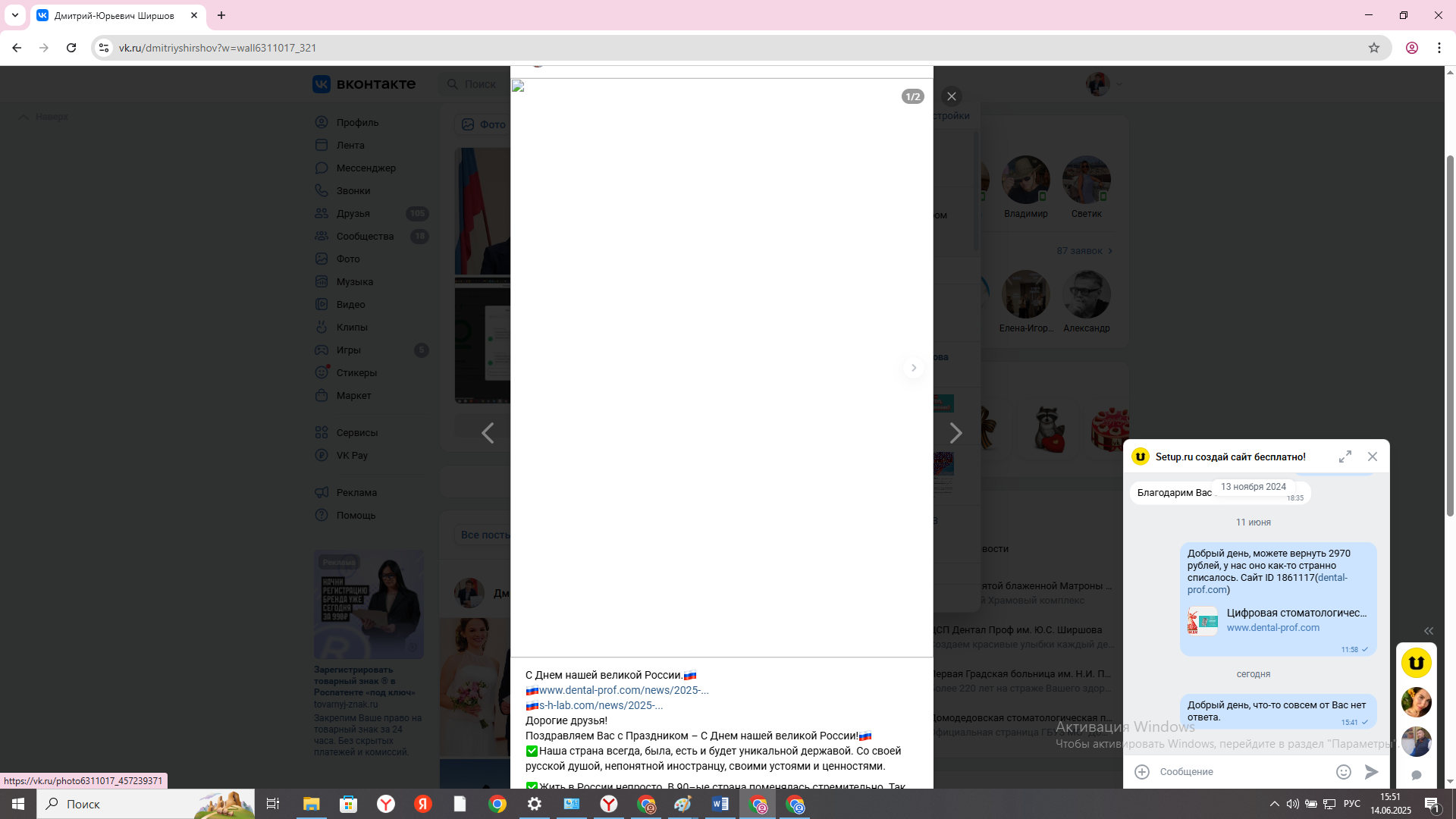Open profile avatar dropdown at top right
1456x819 pixels.
(1103, 84)
